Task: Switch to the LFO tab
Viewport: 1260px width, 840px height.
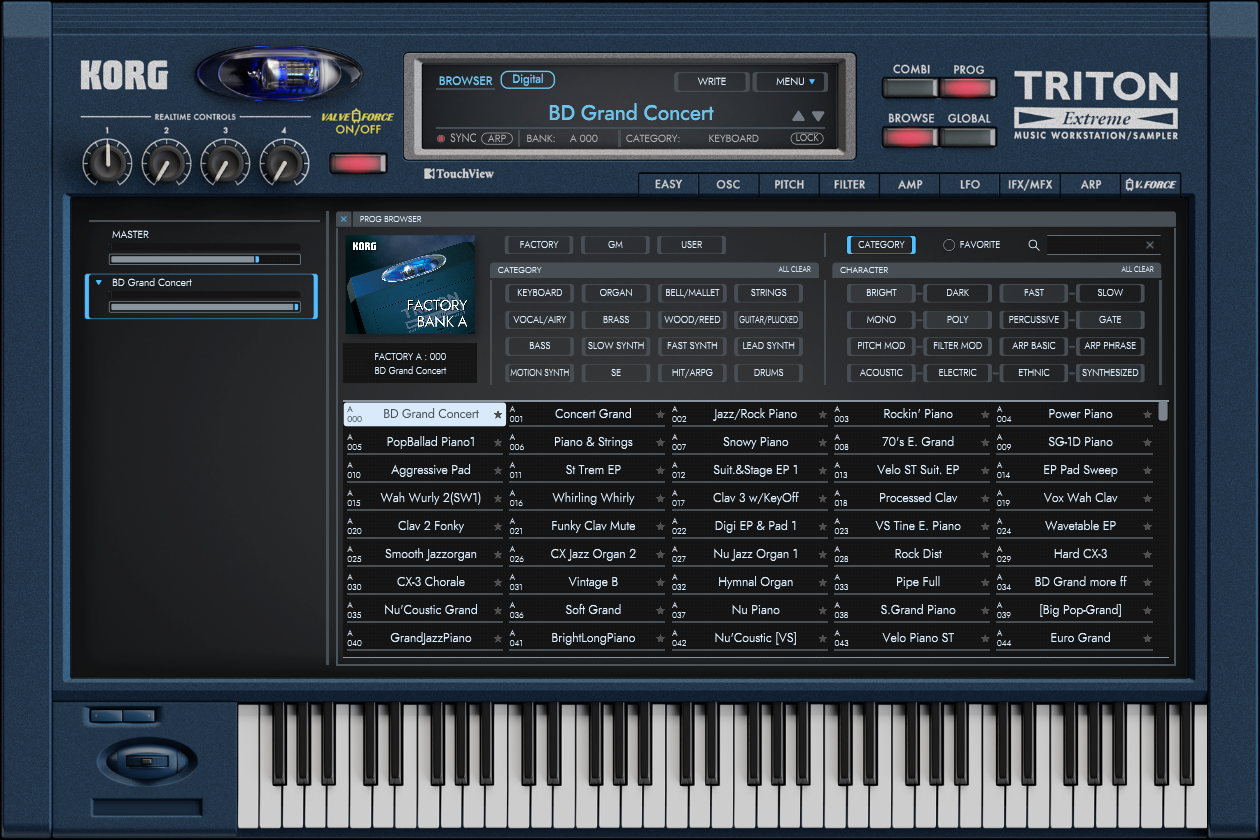Action: (969, 184)
